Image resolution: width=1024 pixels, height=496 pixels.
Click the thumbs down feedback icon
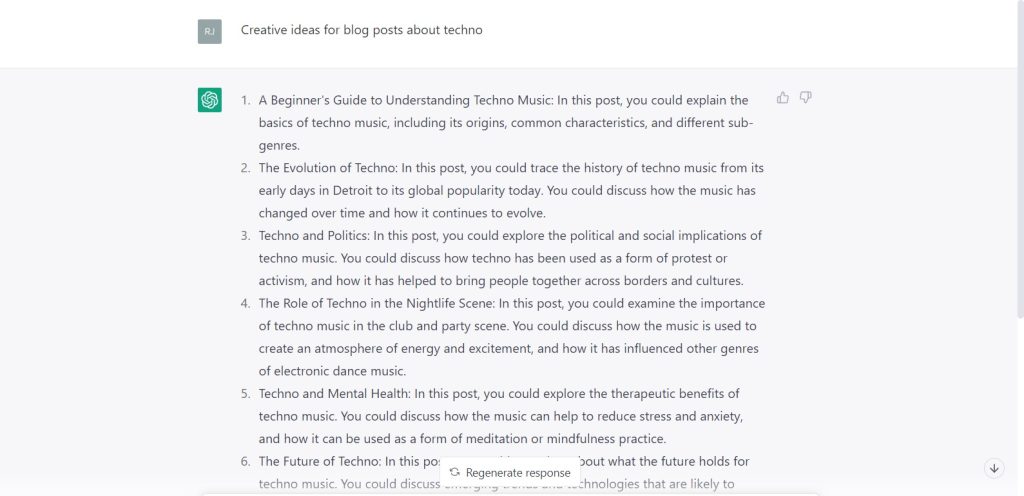coord(806,98)
